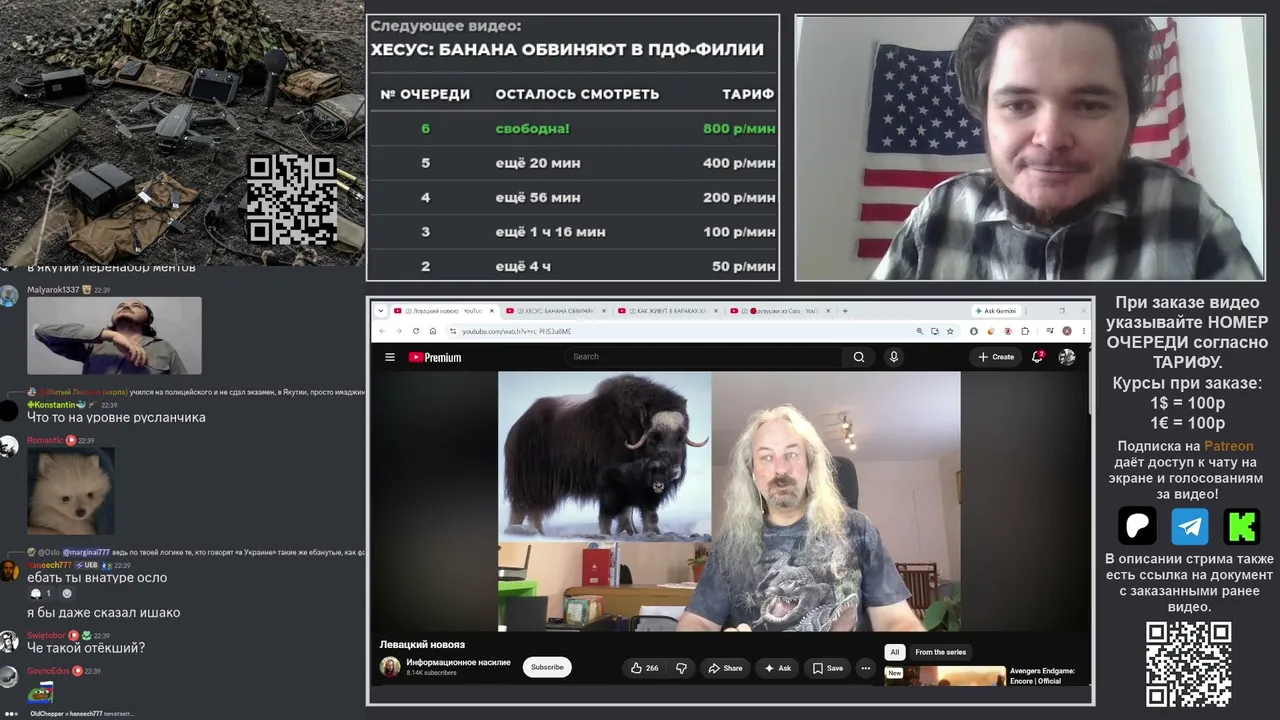Click the Ask Gemini button in Chrome
This screenshot has height=720, width=1280.
click(x=995, y=311)
